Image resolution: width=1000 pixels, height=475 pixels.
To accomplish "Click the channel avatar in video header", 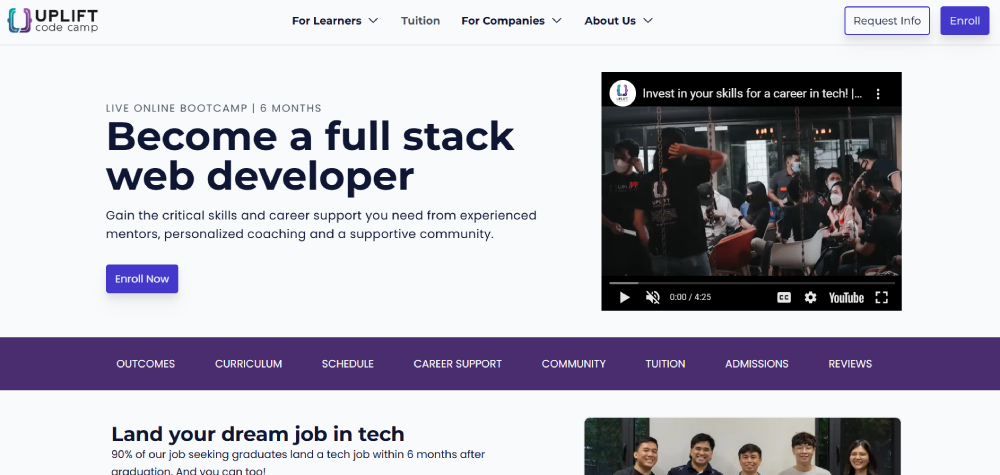I will click(622, 93).
